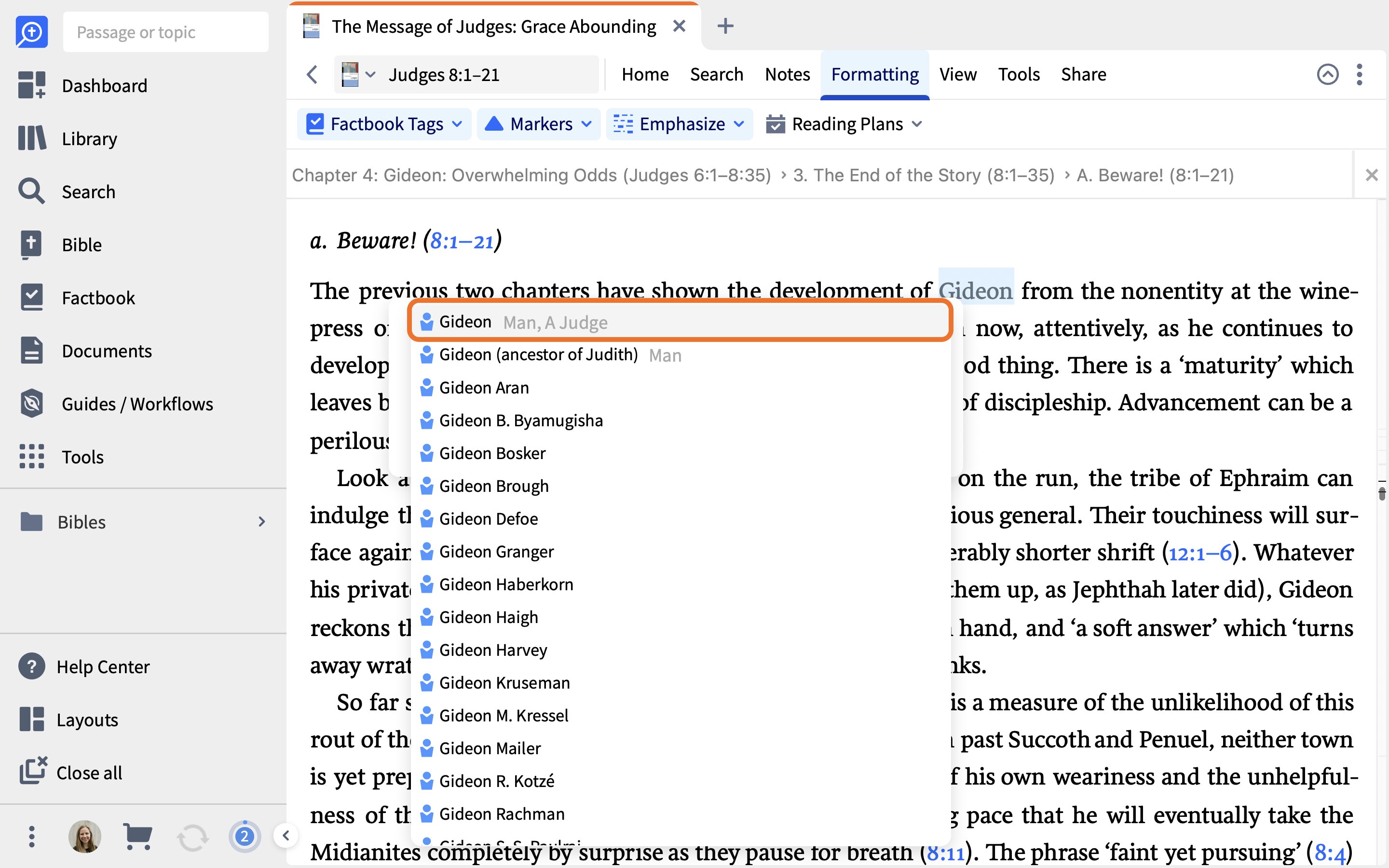Open the Help Center question icon
The height and width of the screenshot is (868, 1389).
[x=31, y=666]
